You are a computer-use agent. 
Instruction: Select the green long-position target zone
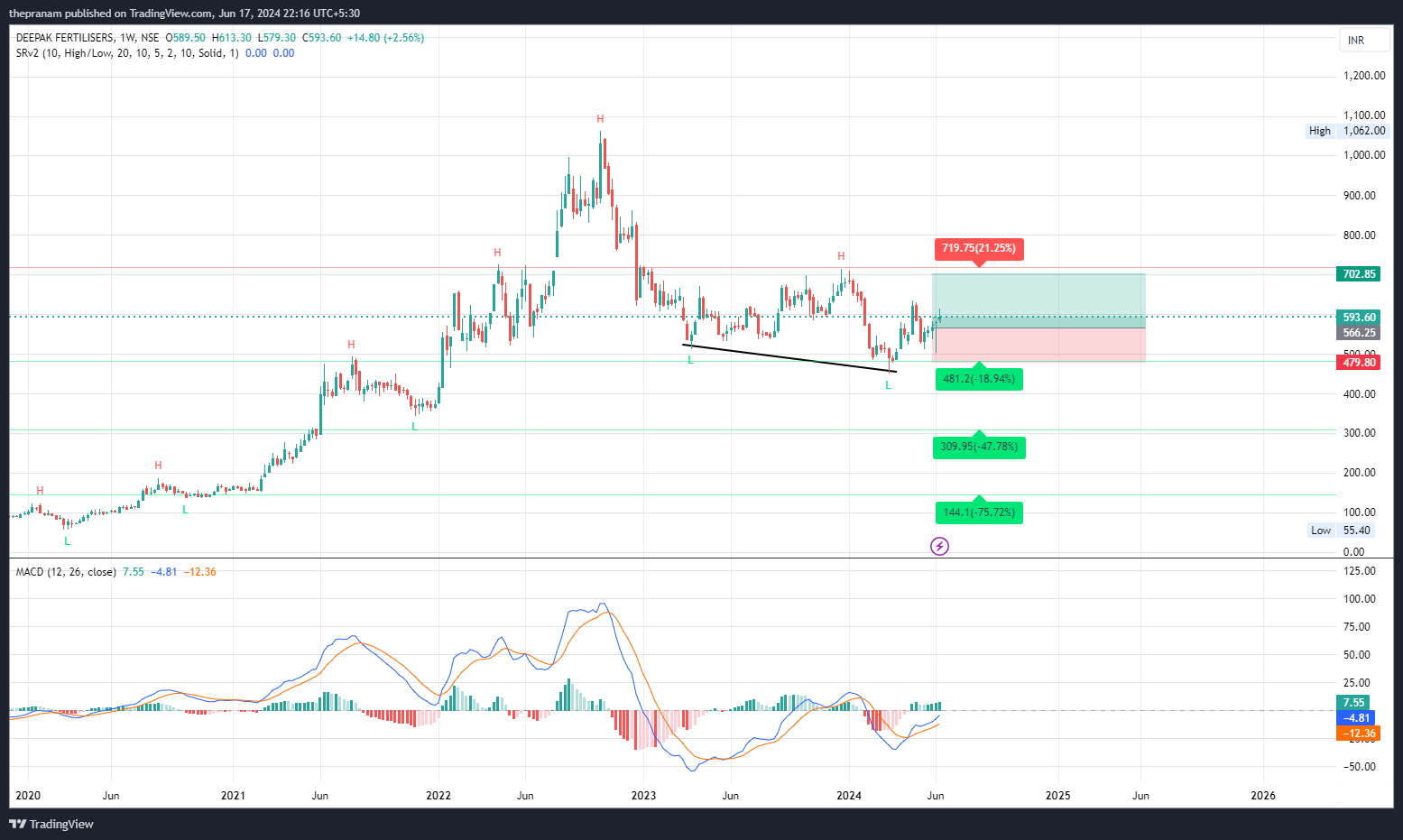coord(1038,300)
